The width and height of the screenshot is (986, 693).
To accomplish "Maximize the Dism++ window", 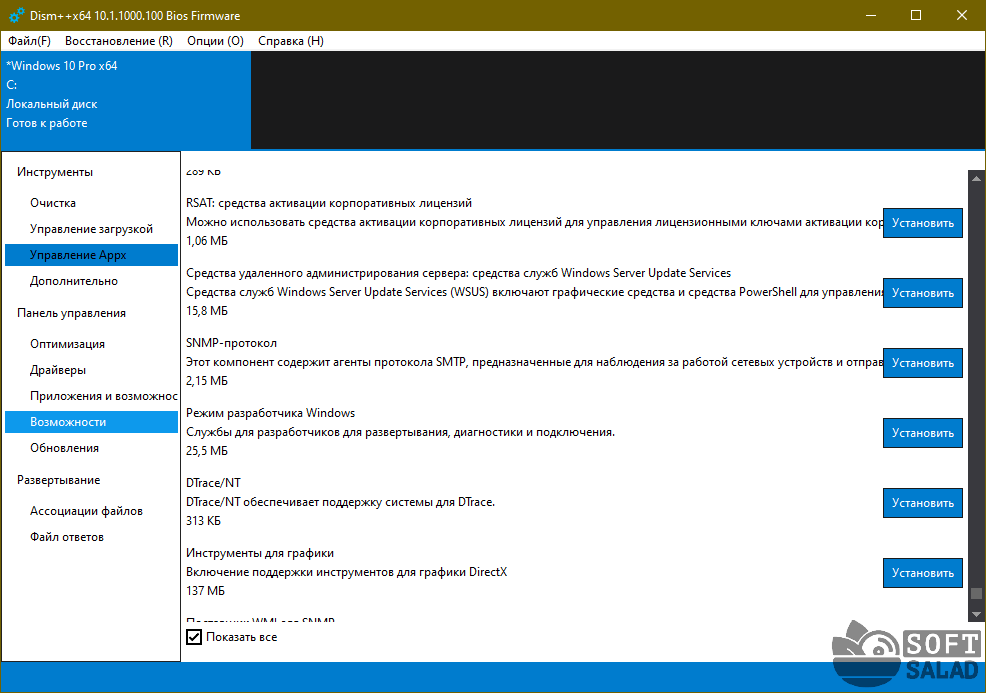I will click(916, 15).
